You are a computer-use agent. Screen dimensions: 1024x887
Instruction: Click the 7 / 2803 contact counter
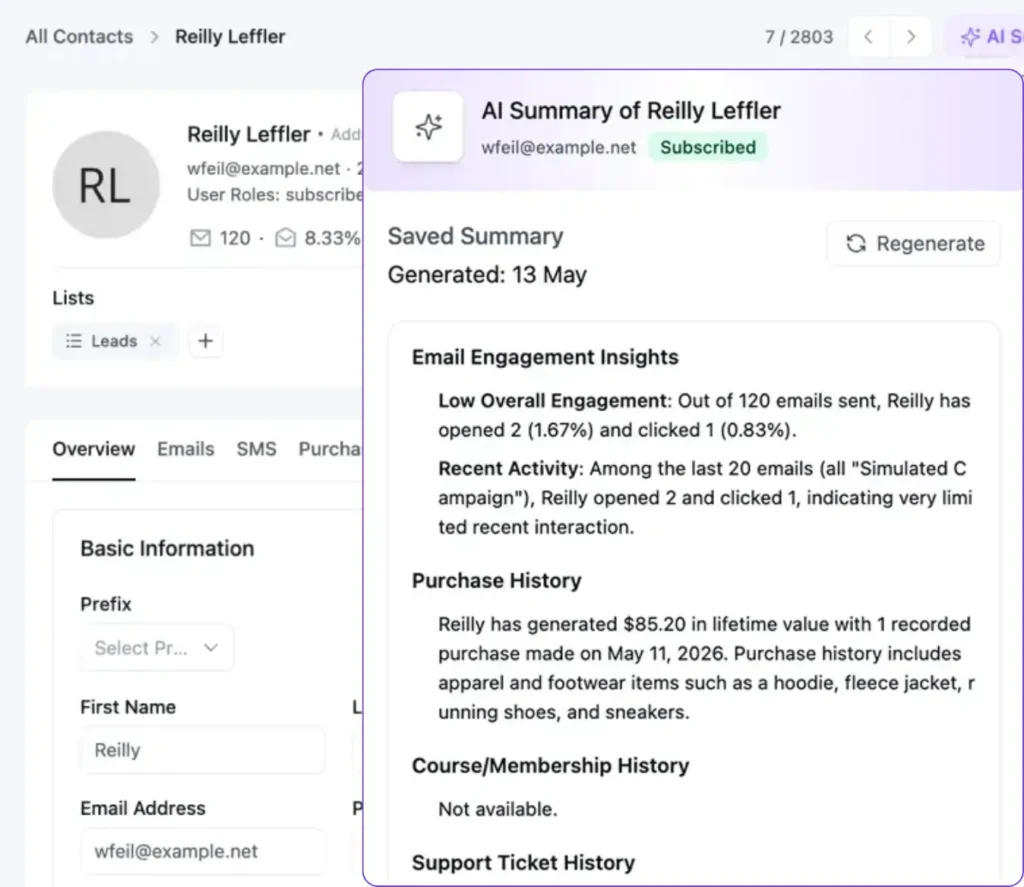799,37
